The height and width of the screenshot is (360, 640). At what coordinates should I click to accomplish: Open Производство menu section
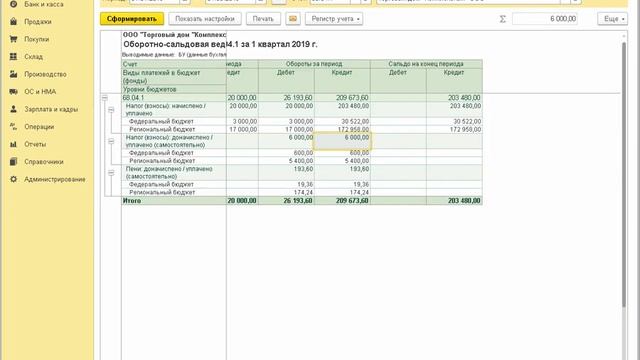45,74
